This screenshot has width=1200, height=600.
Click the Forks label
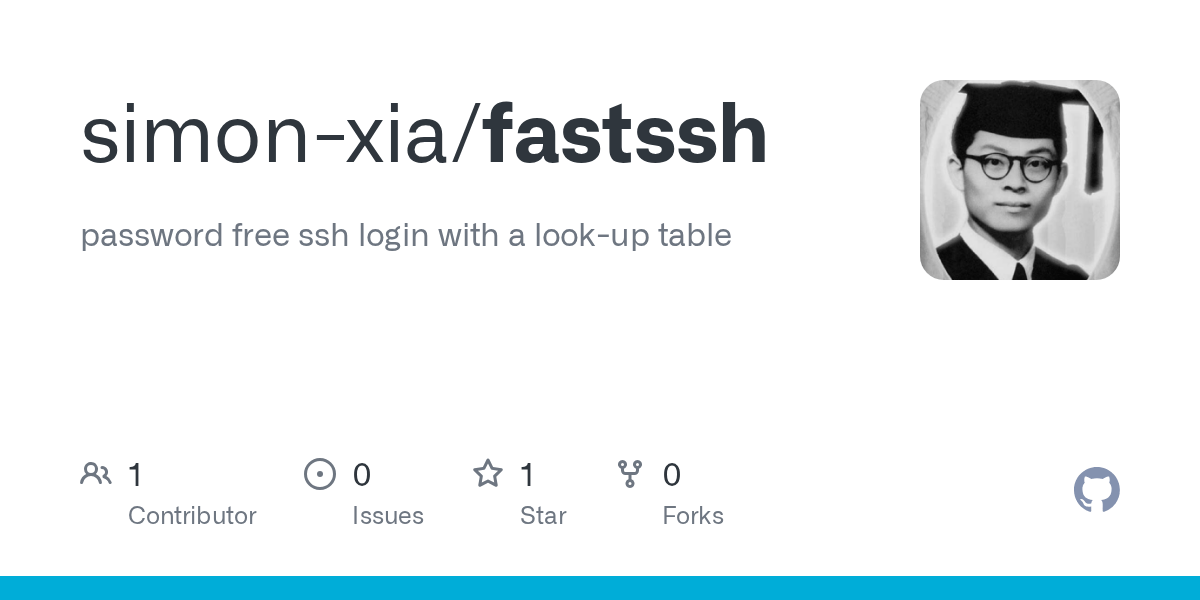coord(693,516)
